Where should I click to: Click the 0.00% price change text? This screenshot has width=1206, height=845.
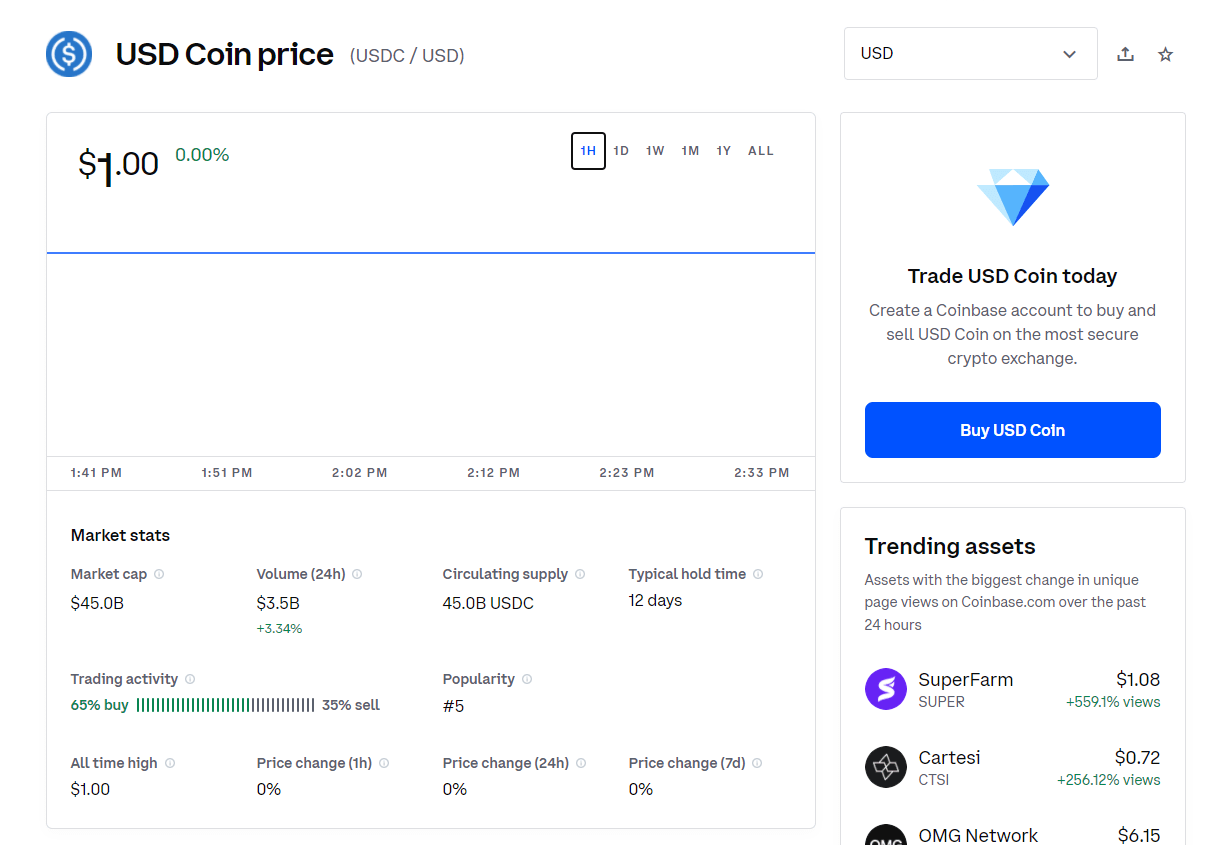202,155
